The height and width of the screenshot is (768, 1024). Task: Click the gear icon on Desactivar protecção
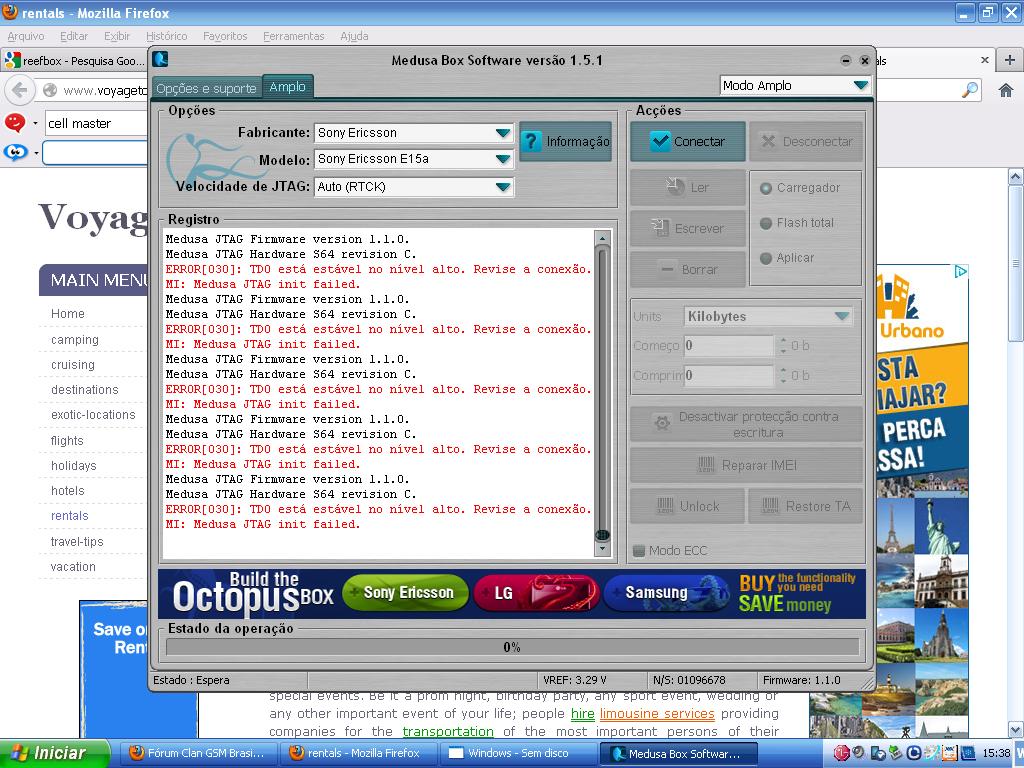[x=662, y=423]
